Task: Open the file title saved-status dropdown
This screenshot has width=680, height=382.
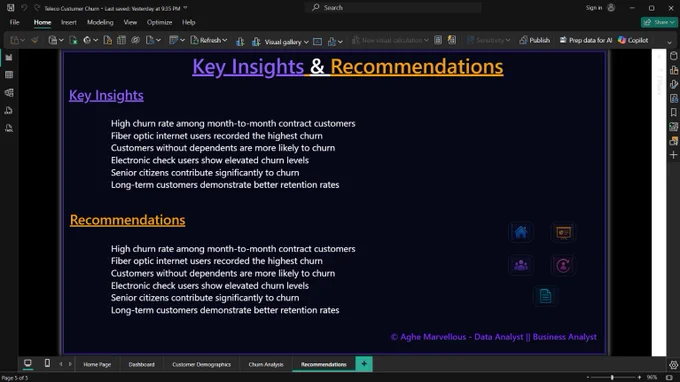Action: [x=186, y=8]
